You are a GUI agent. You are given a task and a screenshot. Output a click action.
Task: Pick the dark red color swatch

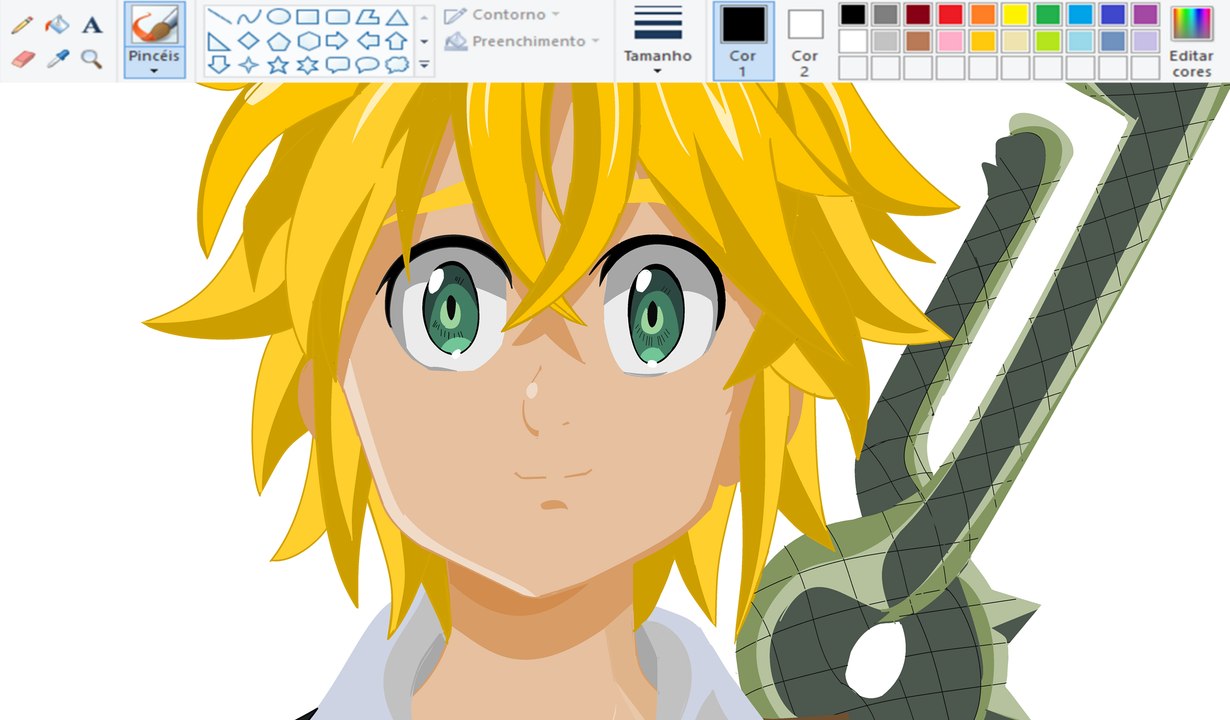(918, 14)
